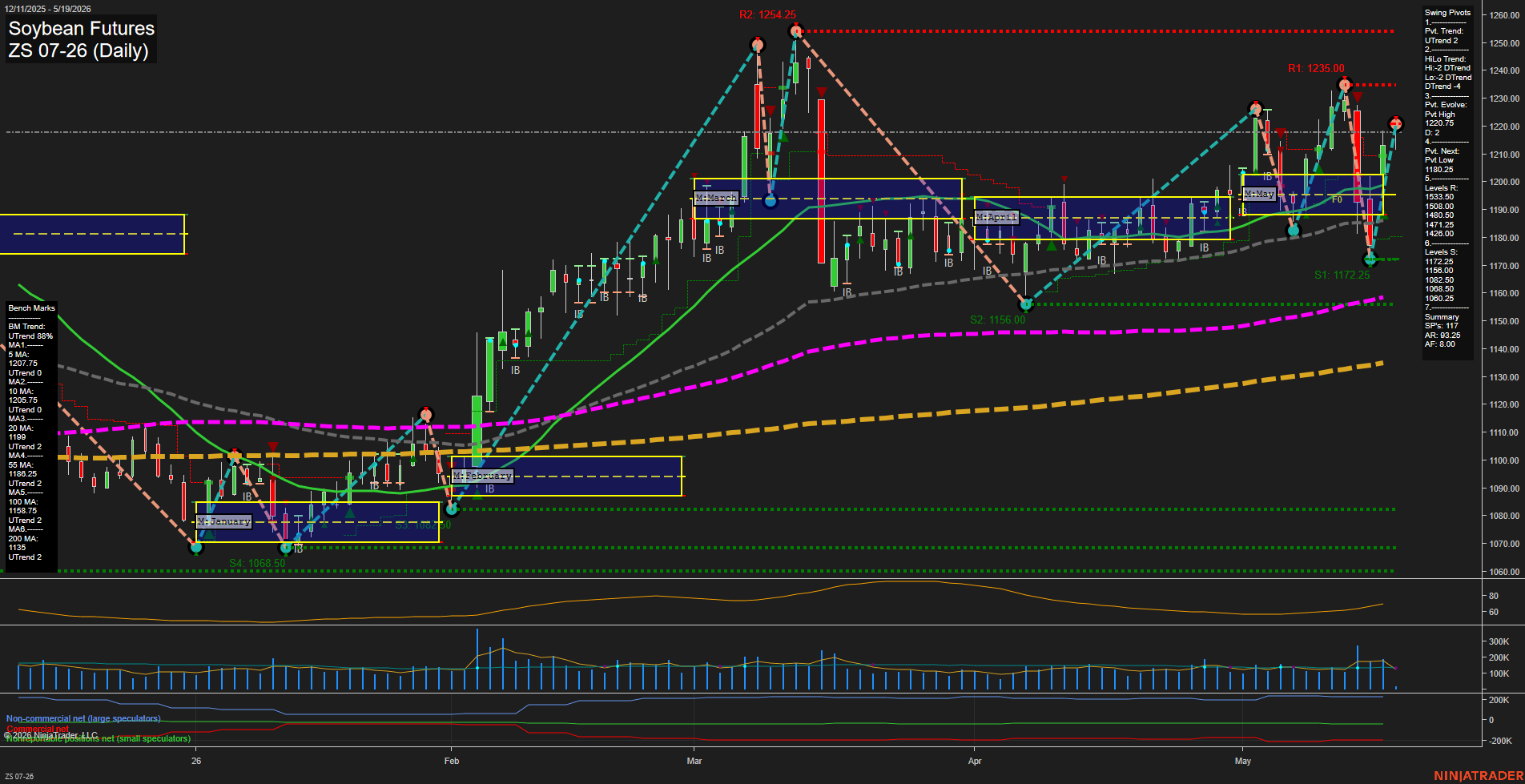Click the red 'R1: 1235.00' resistance label
This screenshot has height=784, width=1525.
coord(1316,68)
